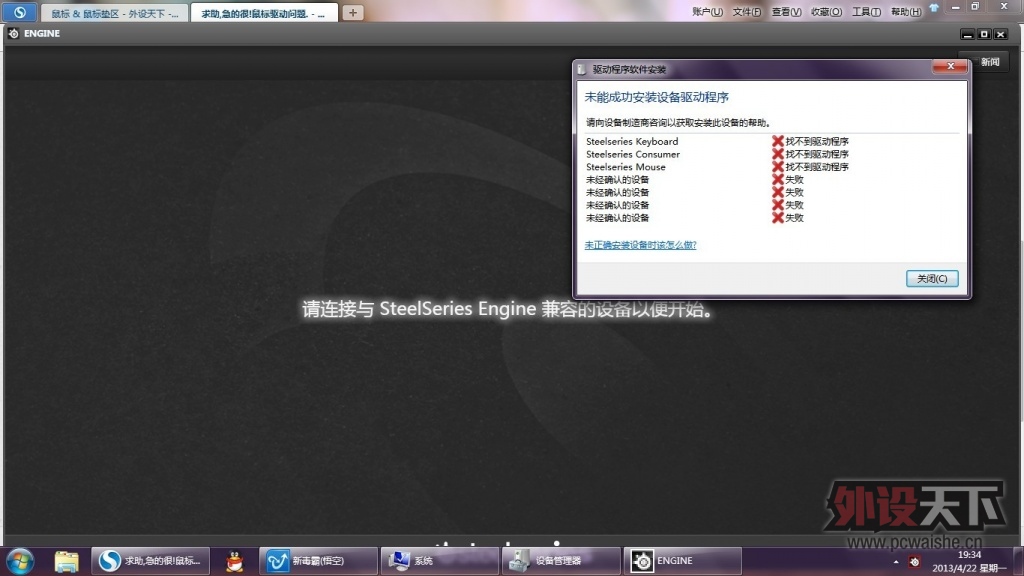Close the 驱动程序软件安装 dialog with X
The image size is (1024, 576).
(950, 66)
